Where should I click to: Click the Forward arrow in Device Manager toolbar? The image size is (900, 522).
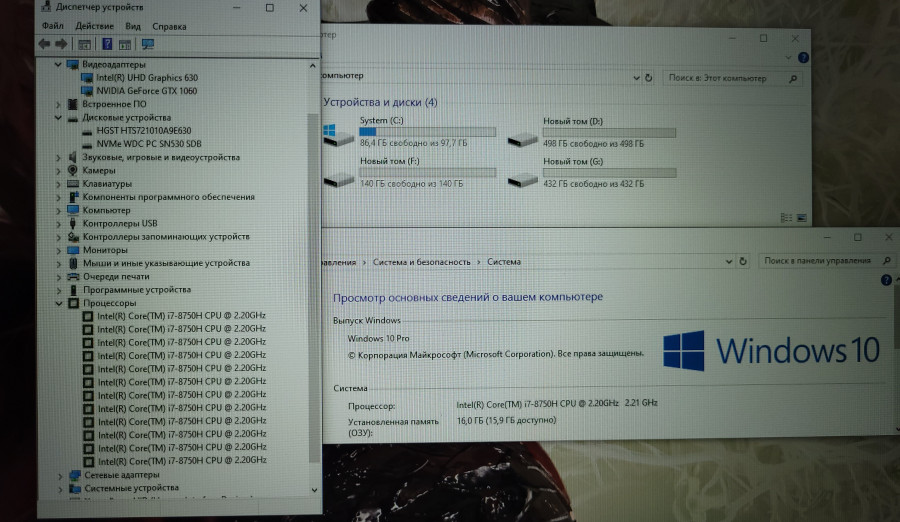(x=61, y=44)
